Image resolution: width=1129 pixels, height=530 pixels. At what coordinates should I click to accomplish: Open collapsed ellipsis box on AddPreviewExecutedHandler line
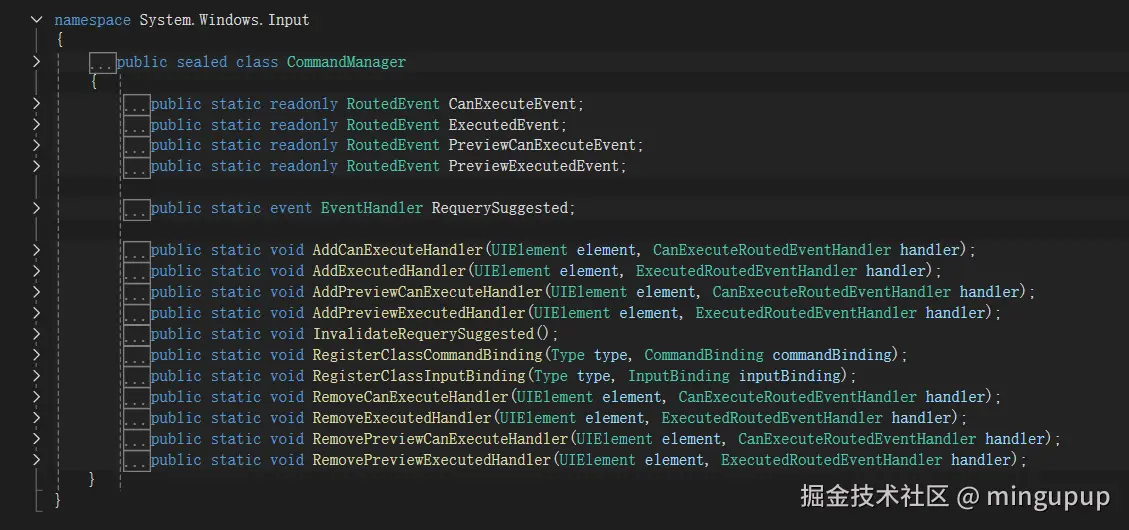coord(136,313)
